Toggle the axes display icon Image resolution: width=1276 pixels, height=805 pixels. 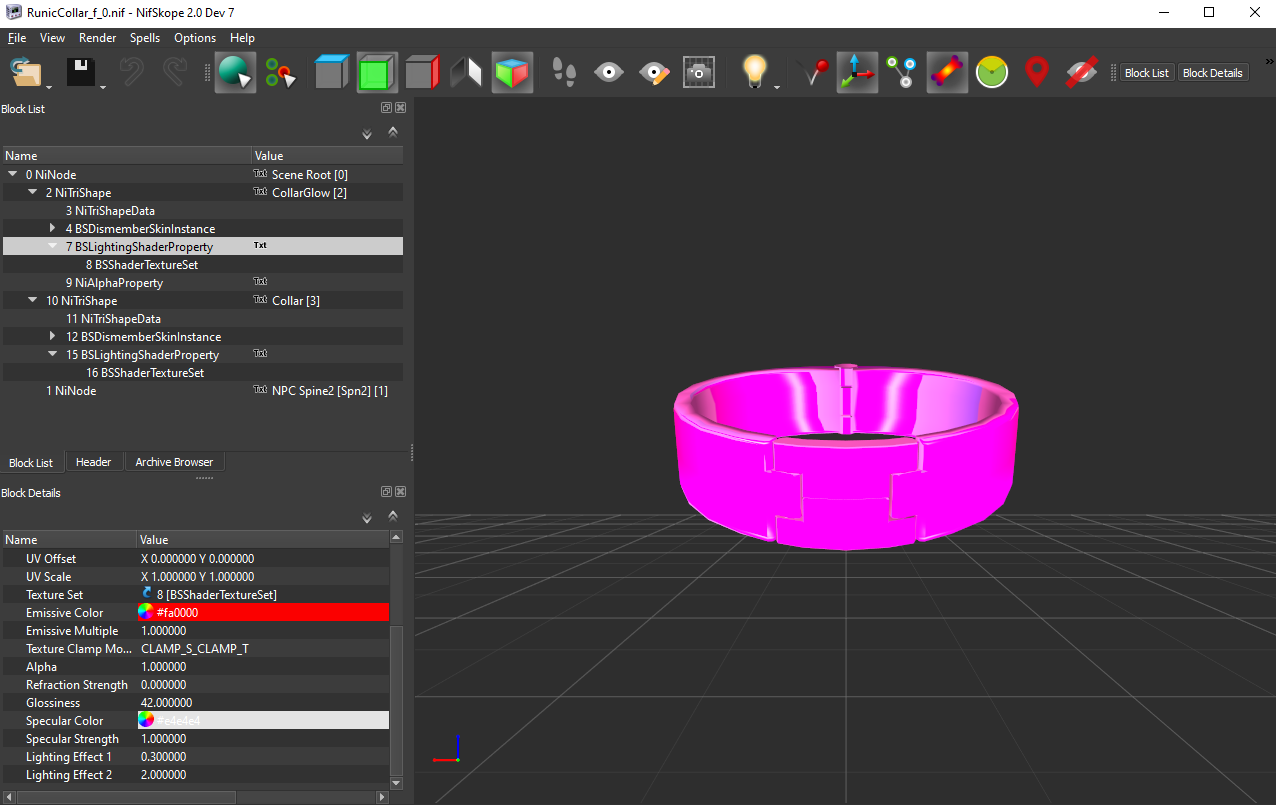pos(857,73)
